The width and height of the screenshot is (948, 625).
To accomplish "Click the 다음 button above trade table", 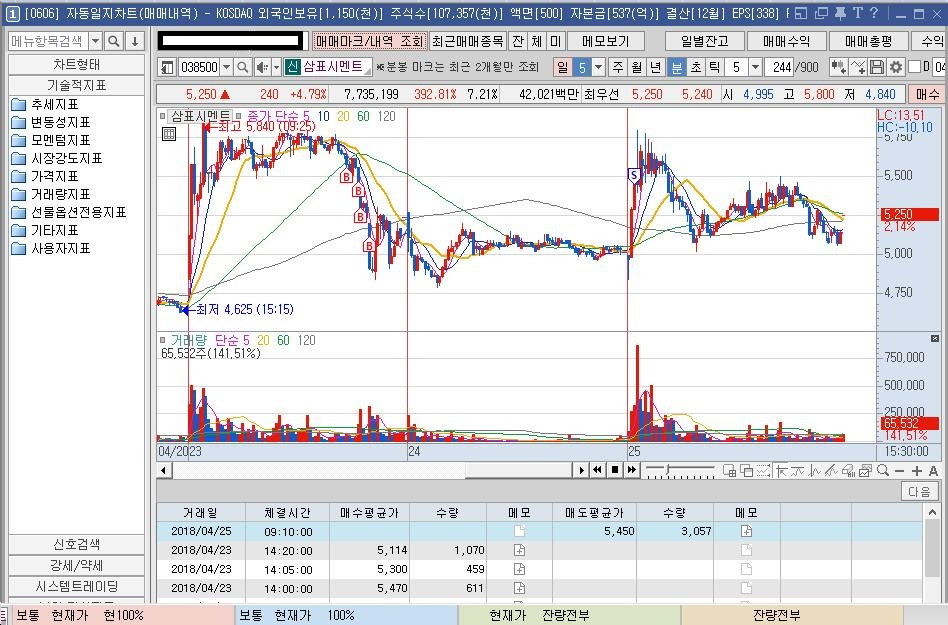I will coord(919,491).
